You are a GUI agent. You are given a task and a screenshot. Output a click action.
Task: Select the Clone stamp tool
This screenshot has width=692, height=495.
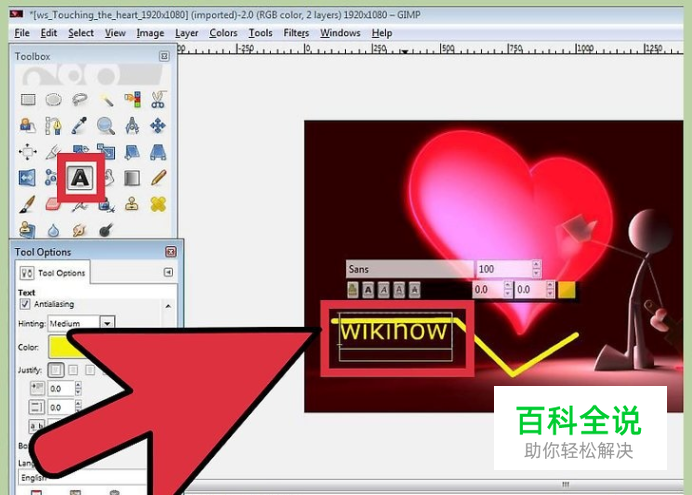point(132,204)
